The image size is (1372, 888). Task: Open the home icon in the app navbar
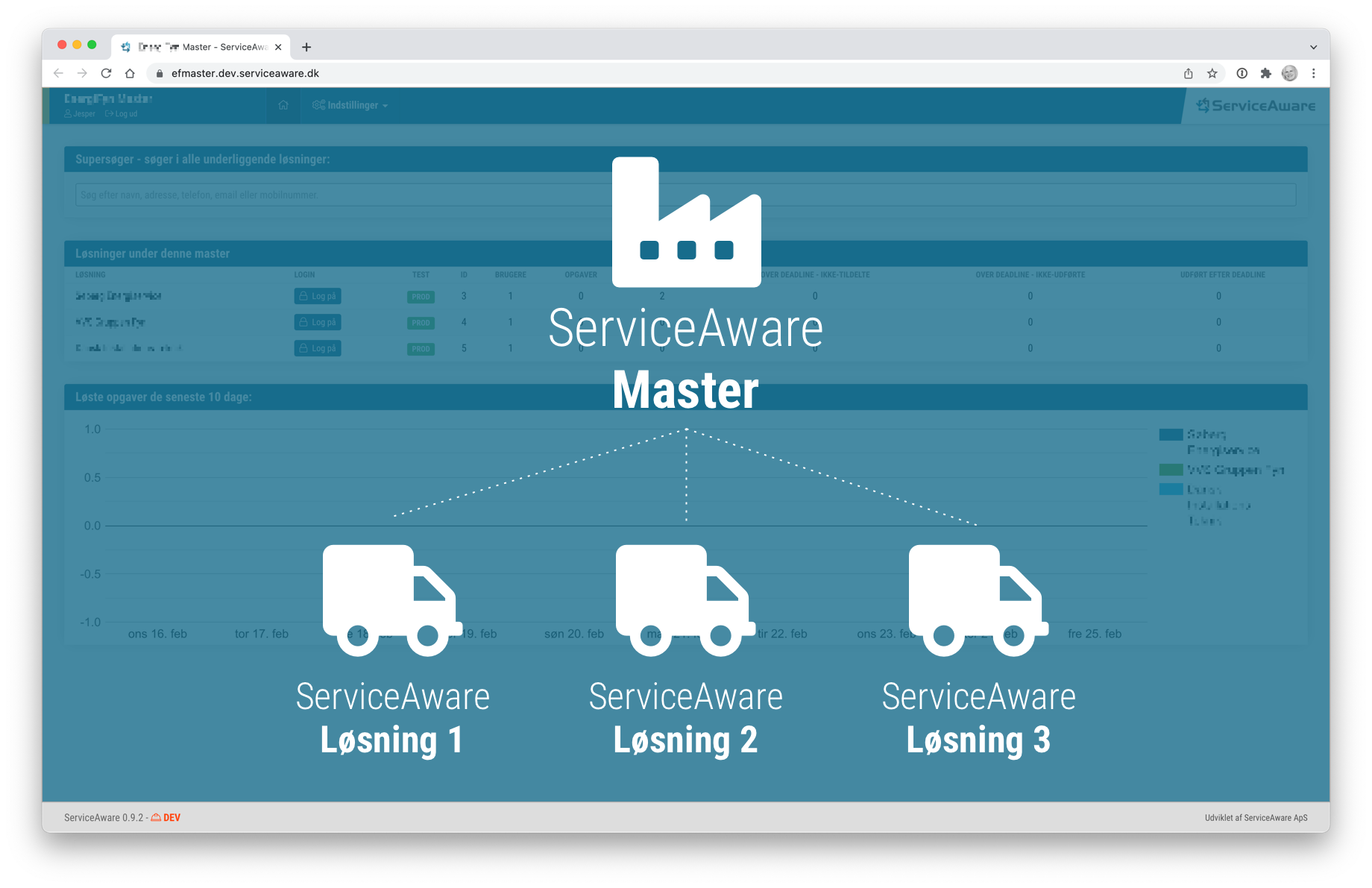[283, 105]
